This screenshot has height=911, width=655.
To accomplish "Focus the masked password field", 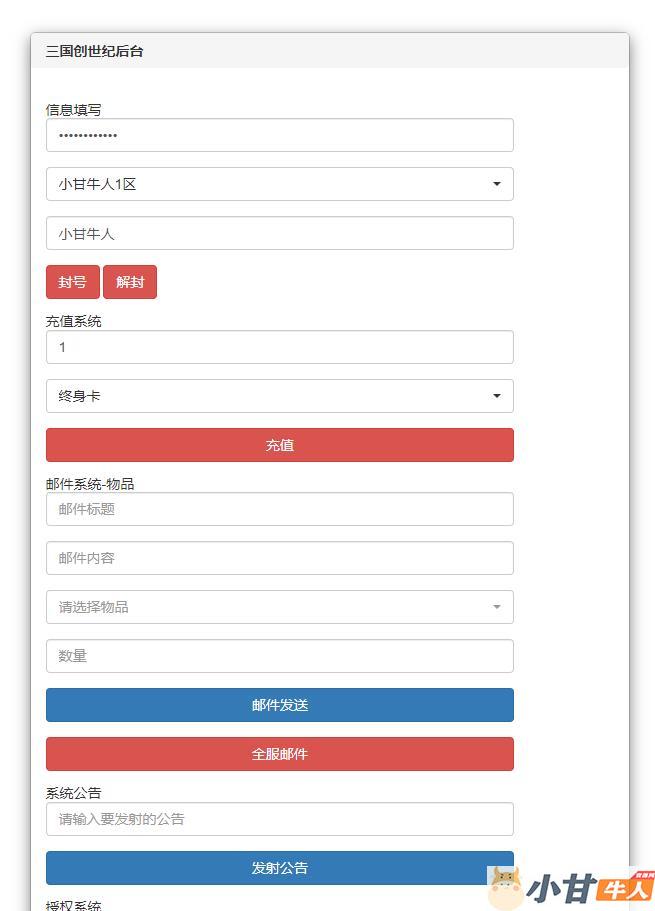I will coord(279,135).
